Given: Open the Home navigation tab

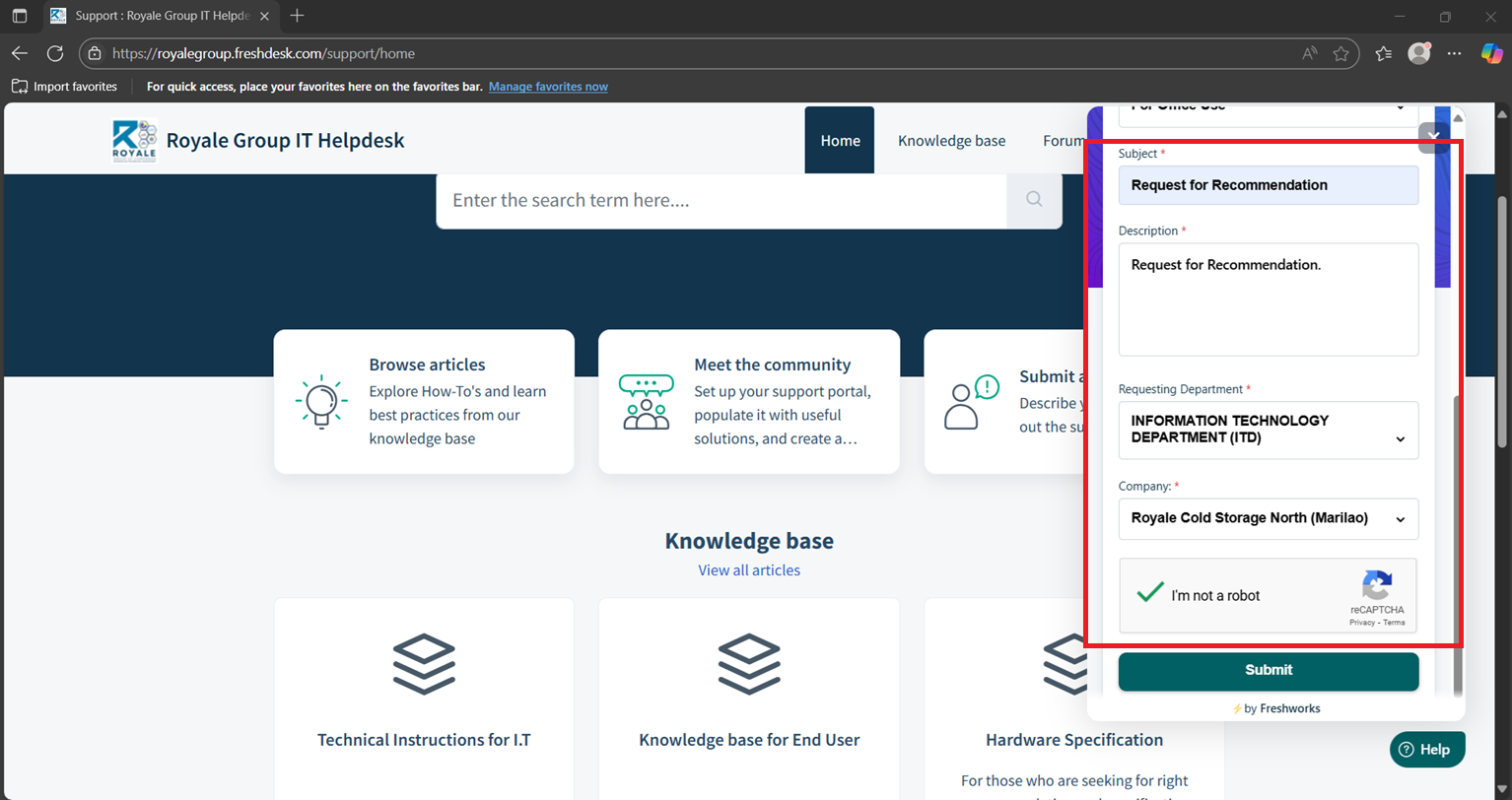Looking at the screenshot, I should [x=840, y=140].
